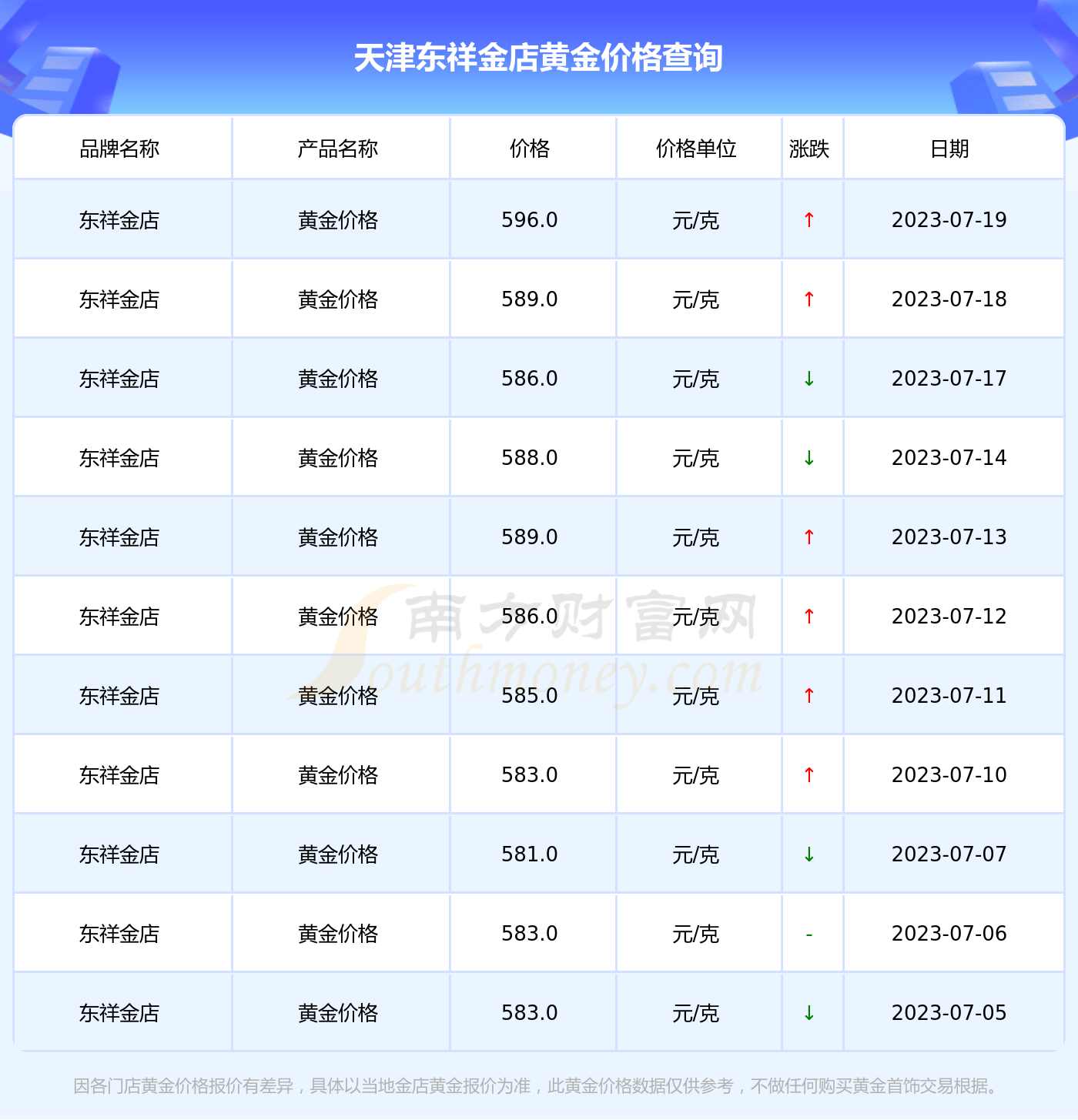Click the red up arrow for 2023-07-18
The image size is (1078, 1120).
point(808,299)
